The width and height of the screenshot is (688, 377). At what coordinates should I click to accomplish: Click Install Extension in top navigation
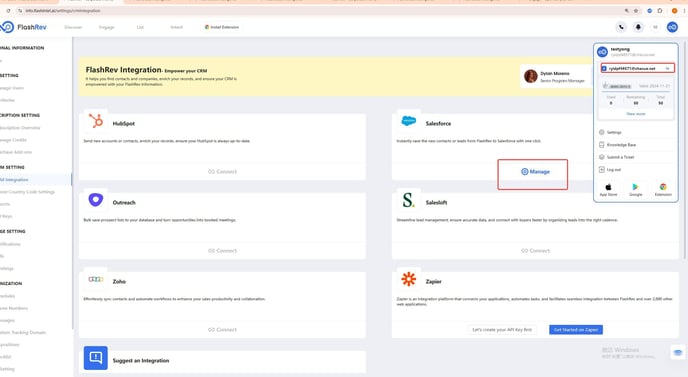(x=222, y=27)
